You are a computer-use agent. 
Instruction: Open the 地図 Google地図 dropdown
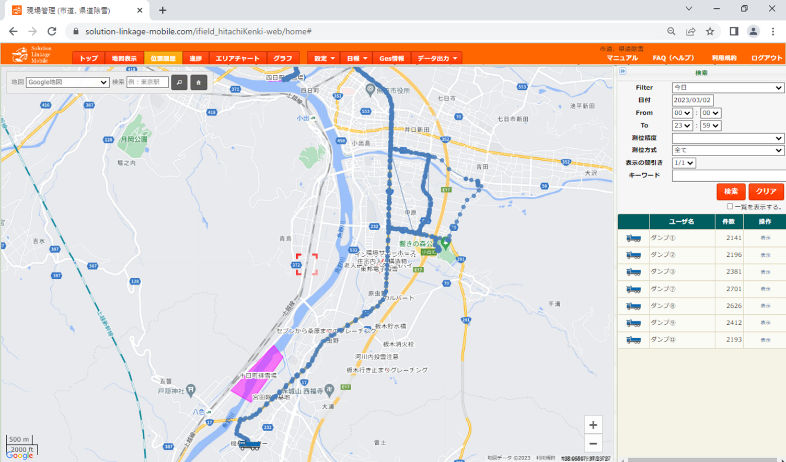point(68,82)
